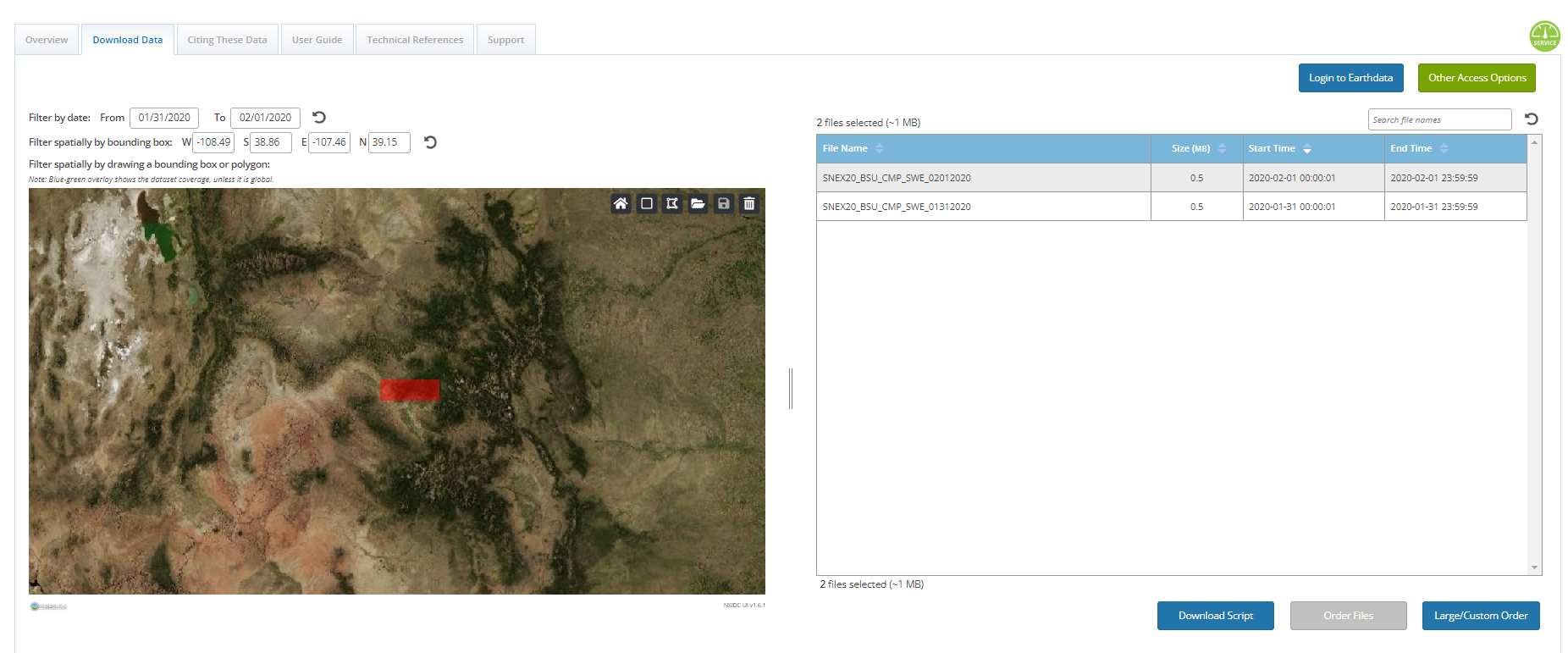
Task: Sort table by Size (MB) arrows
Action: [x=1222, y=148]
